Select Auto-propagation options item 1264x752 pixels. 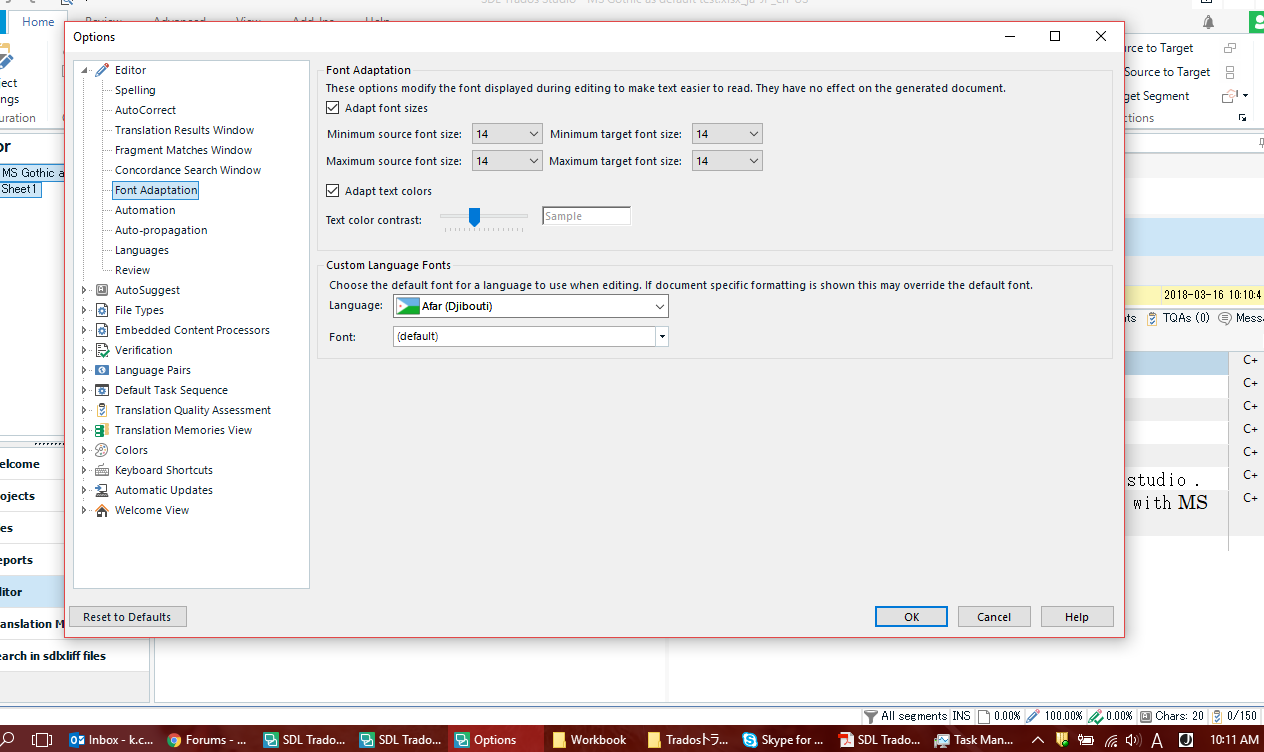click(161, 230)
